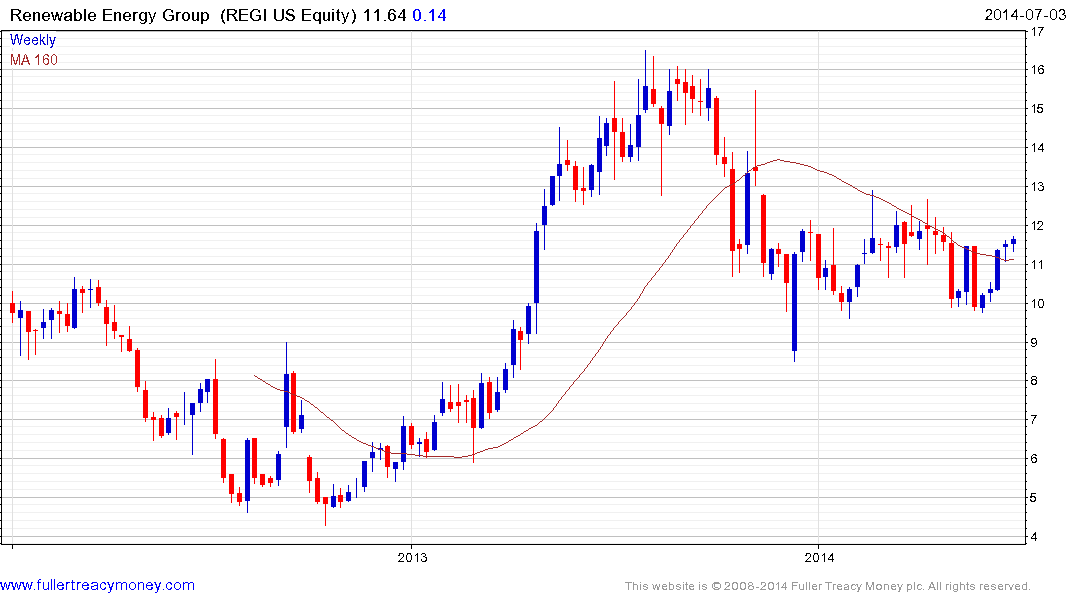The height and width of the screenshot is (600, 1075).
Task: Click the 8 price axis label
Action: click(1035, 381)
